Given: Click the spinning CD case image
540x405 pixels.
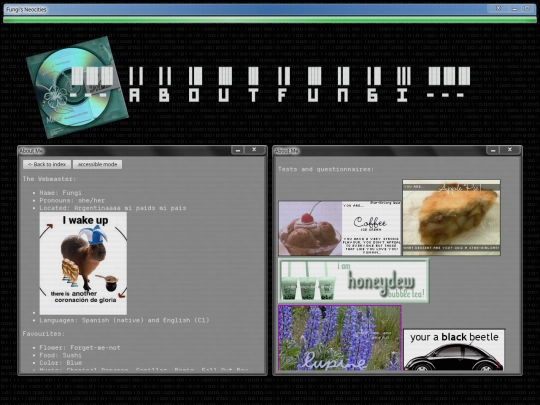Looking at the screenshot, I should coord(77,87).
